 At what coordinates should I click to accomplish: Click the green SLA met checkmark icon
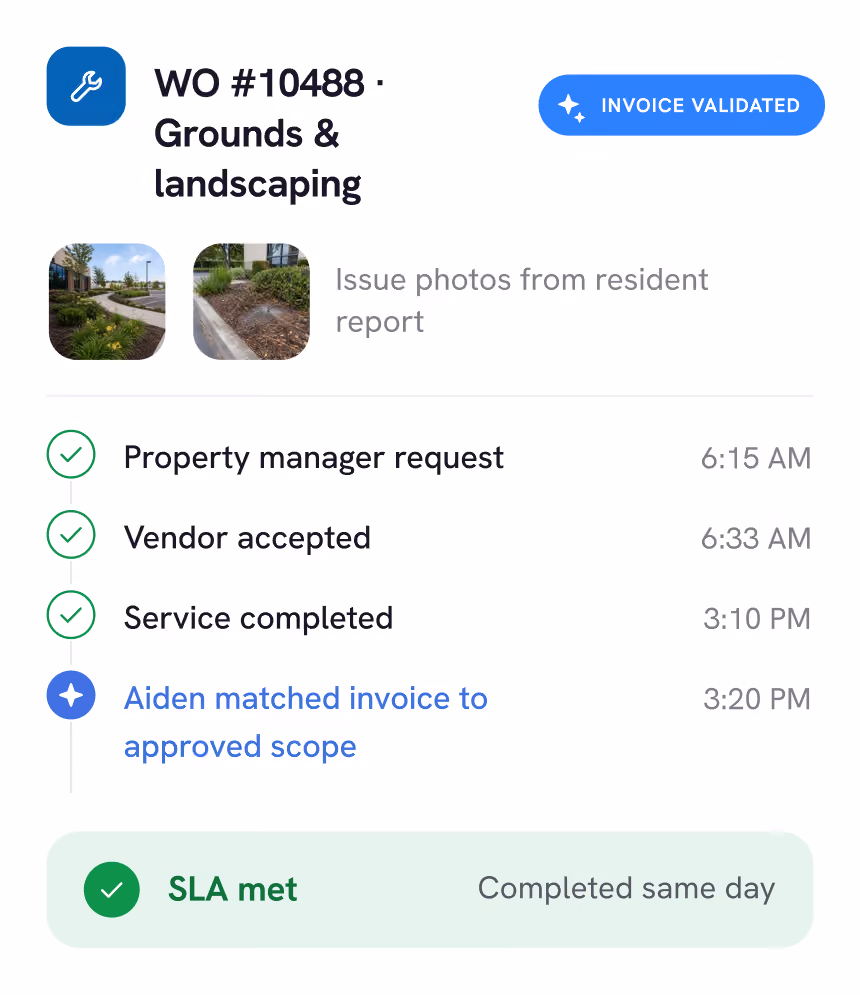[112, 890]
